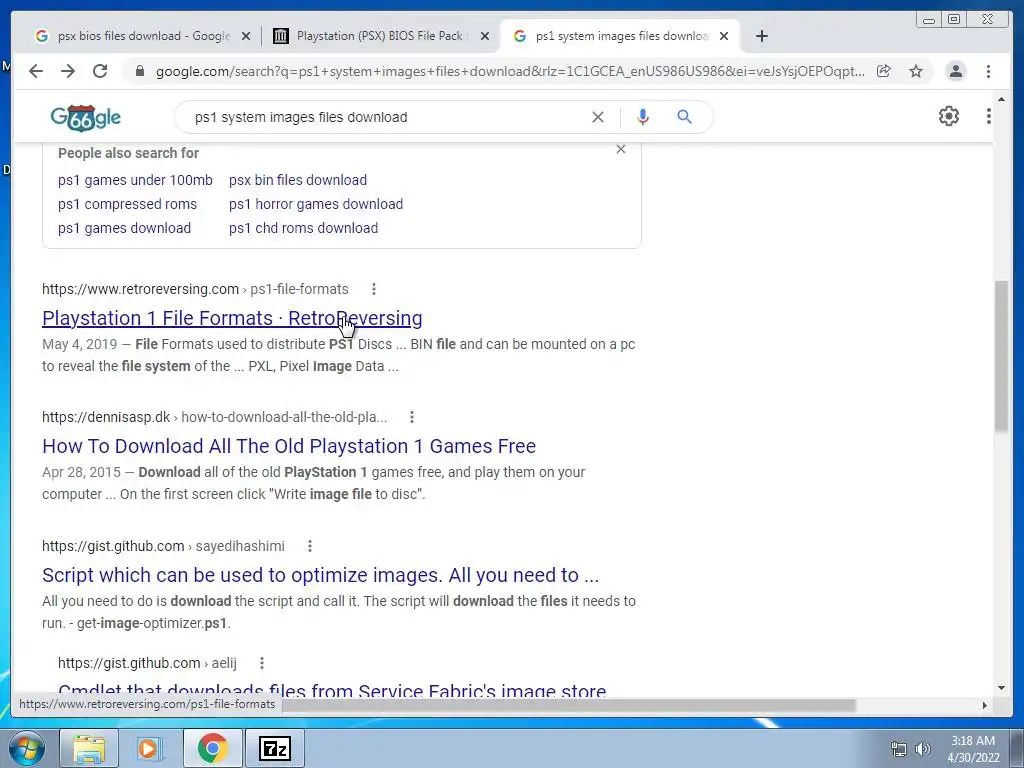
Task: Search 'ps1 games under 100mb'
Action: tap(135, 180)
